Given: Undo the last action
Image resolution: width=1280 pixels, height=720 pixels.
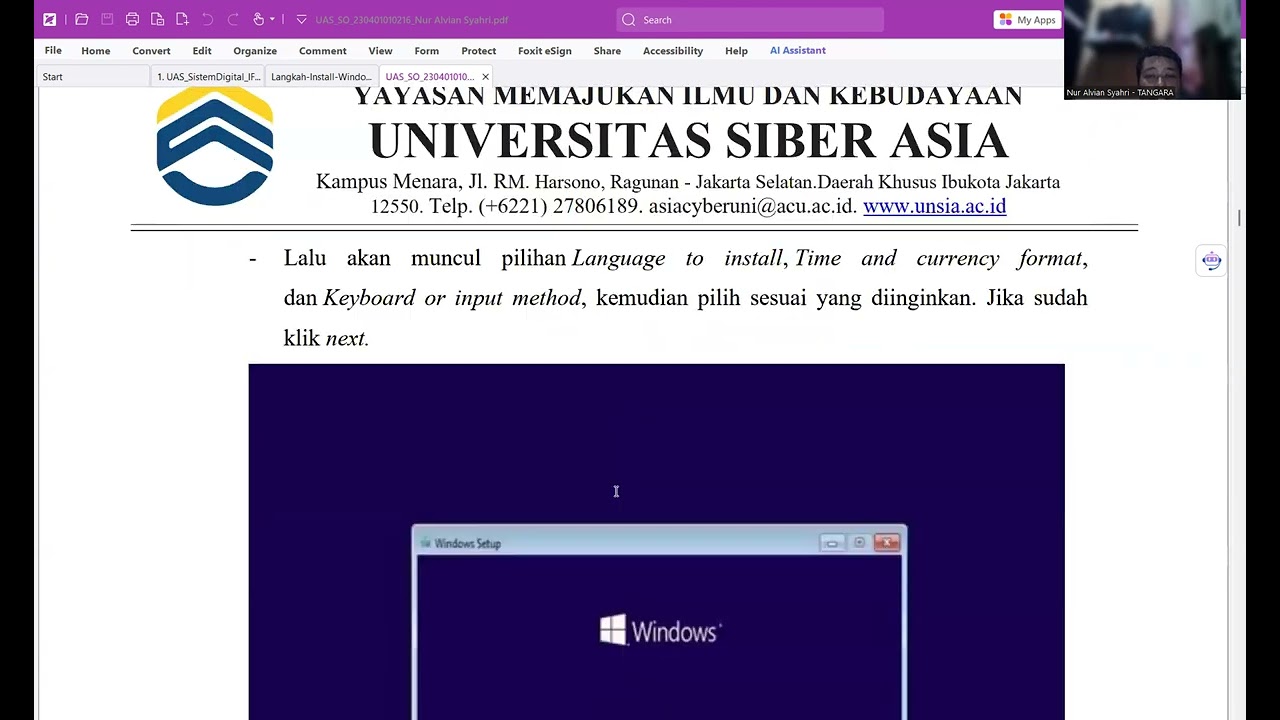Looking at the screenshot, I should click(208, 19).
